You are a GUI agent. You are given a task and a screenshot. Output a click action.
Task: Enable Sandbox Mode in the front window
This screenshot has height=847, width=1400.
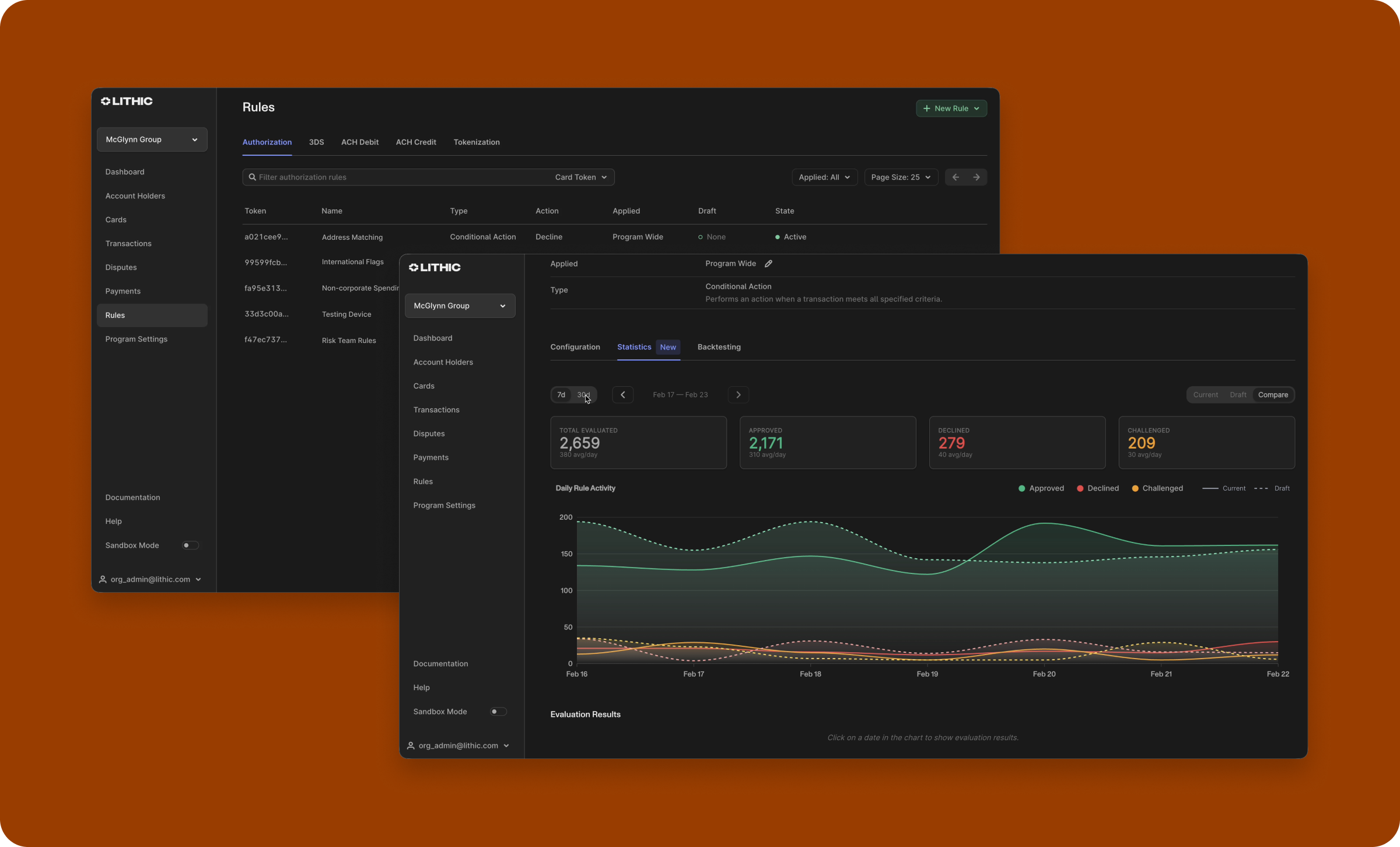click(497, 711)
